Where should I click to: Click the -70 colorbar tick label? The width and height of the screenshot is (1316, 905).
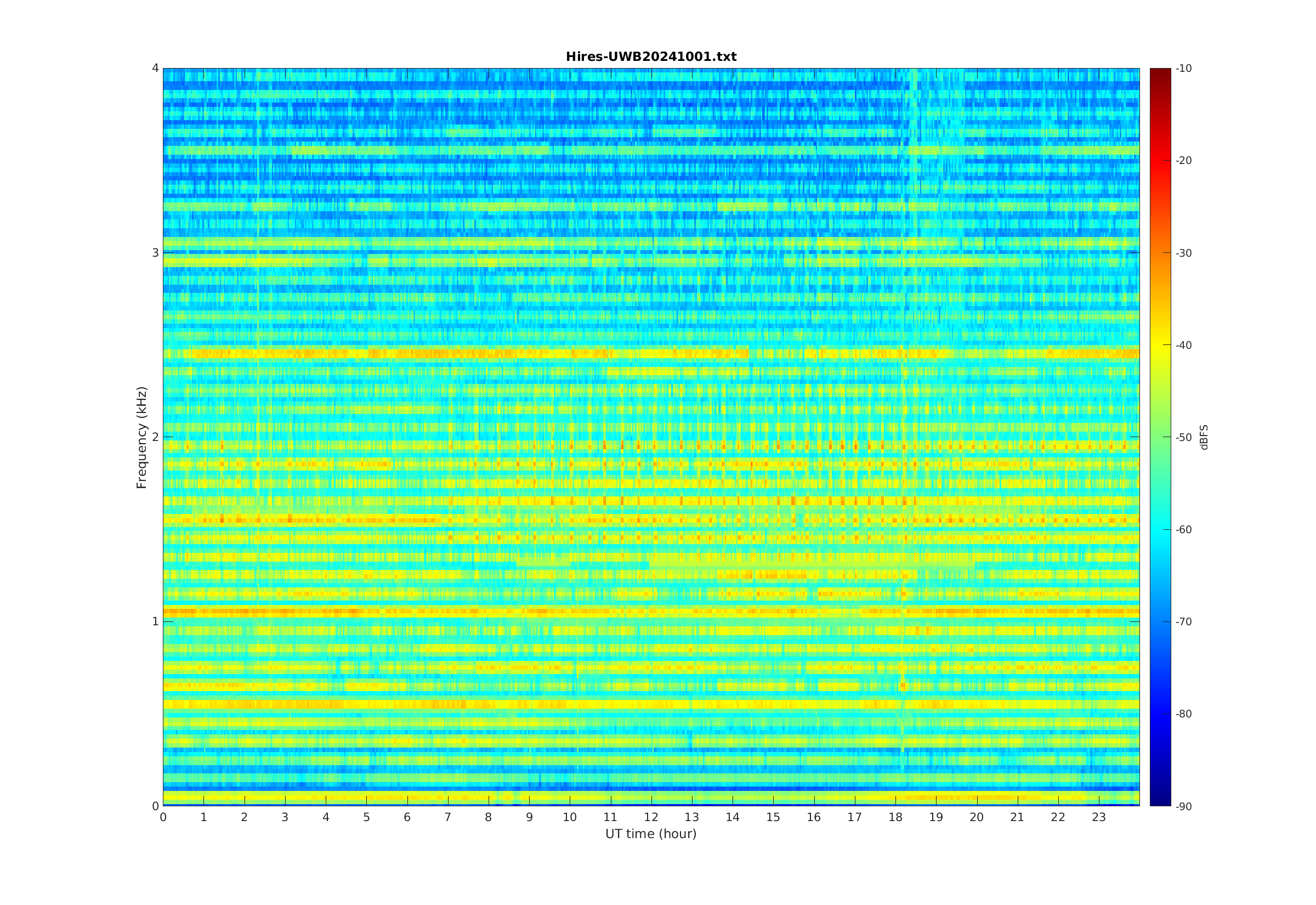pyautogui.click(x=1183, y=621)
